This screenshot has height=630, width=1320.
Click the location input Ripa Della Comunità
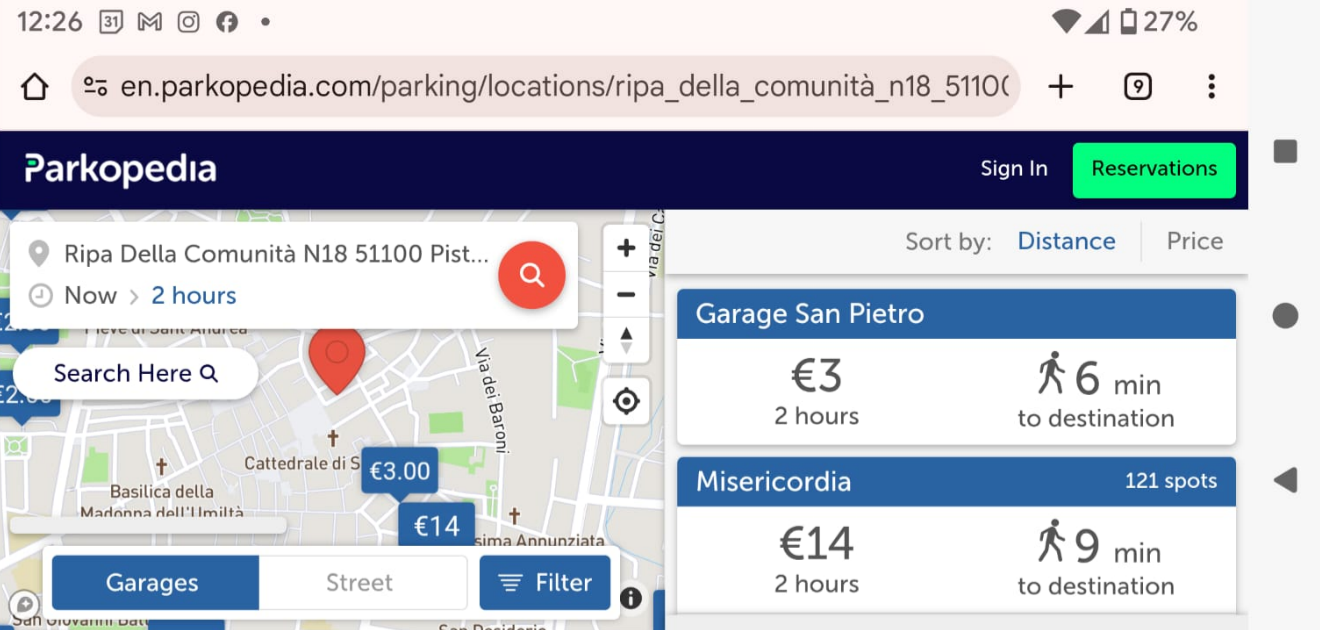277,253
